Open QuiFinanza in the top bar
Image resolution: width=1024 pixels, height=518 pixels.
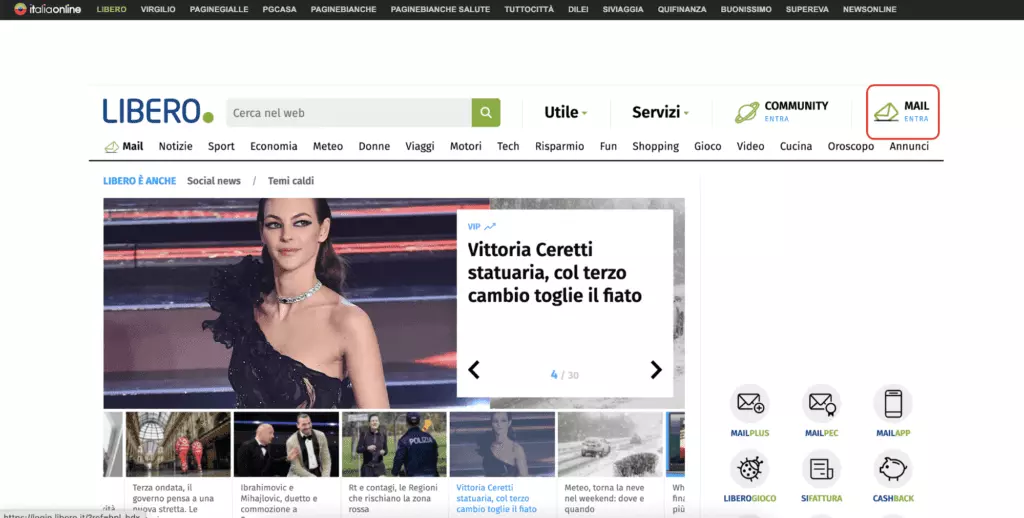(682, 9)
